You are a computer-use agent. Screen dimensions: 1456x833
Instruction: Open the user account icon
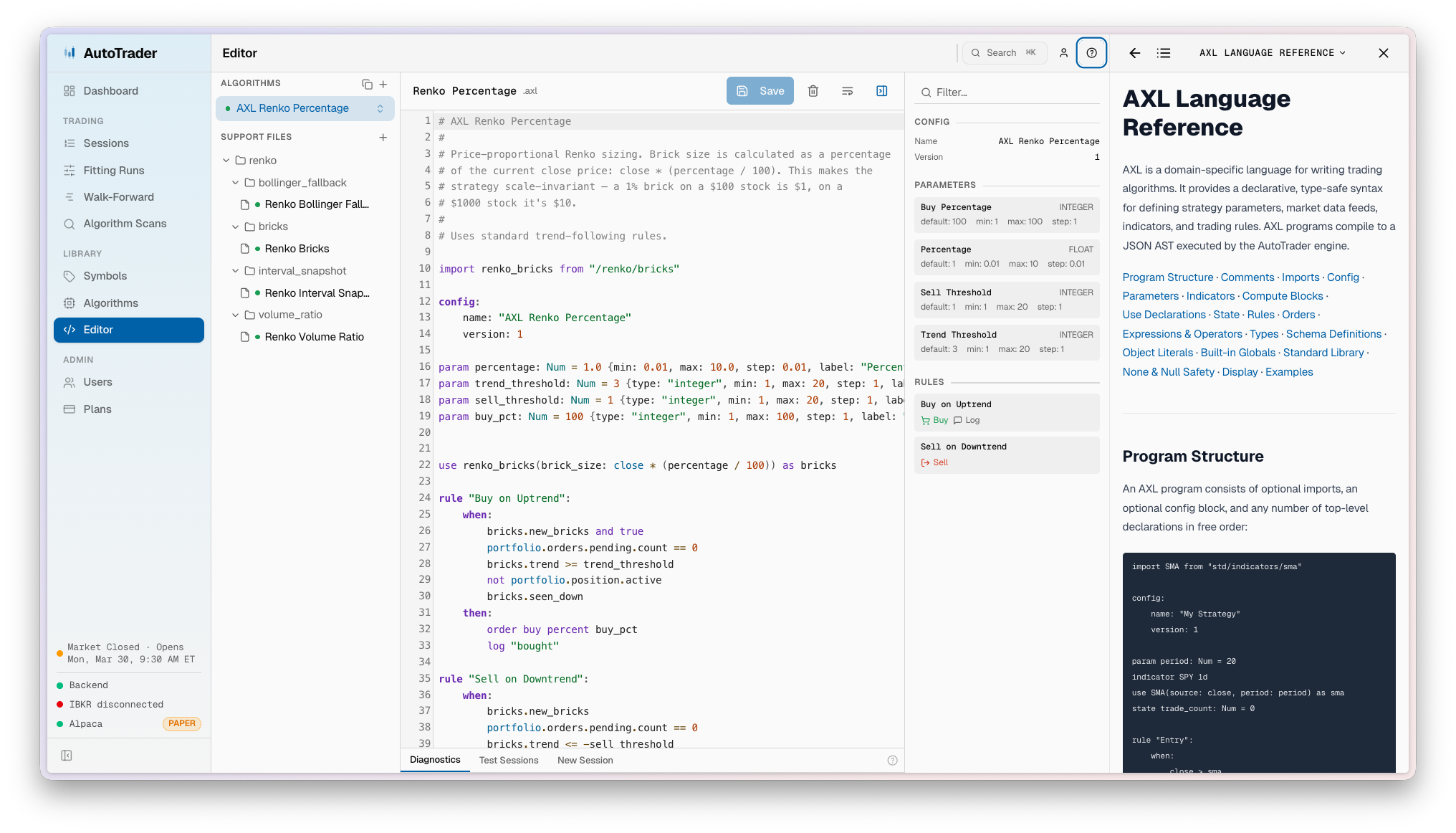(1063, 52)
